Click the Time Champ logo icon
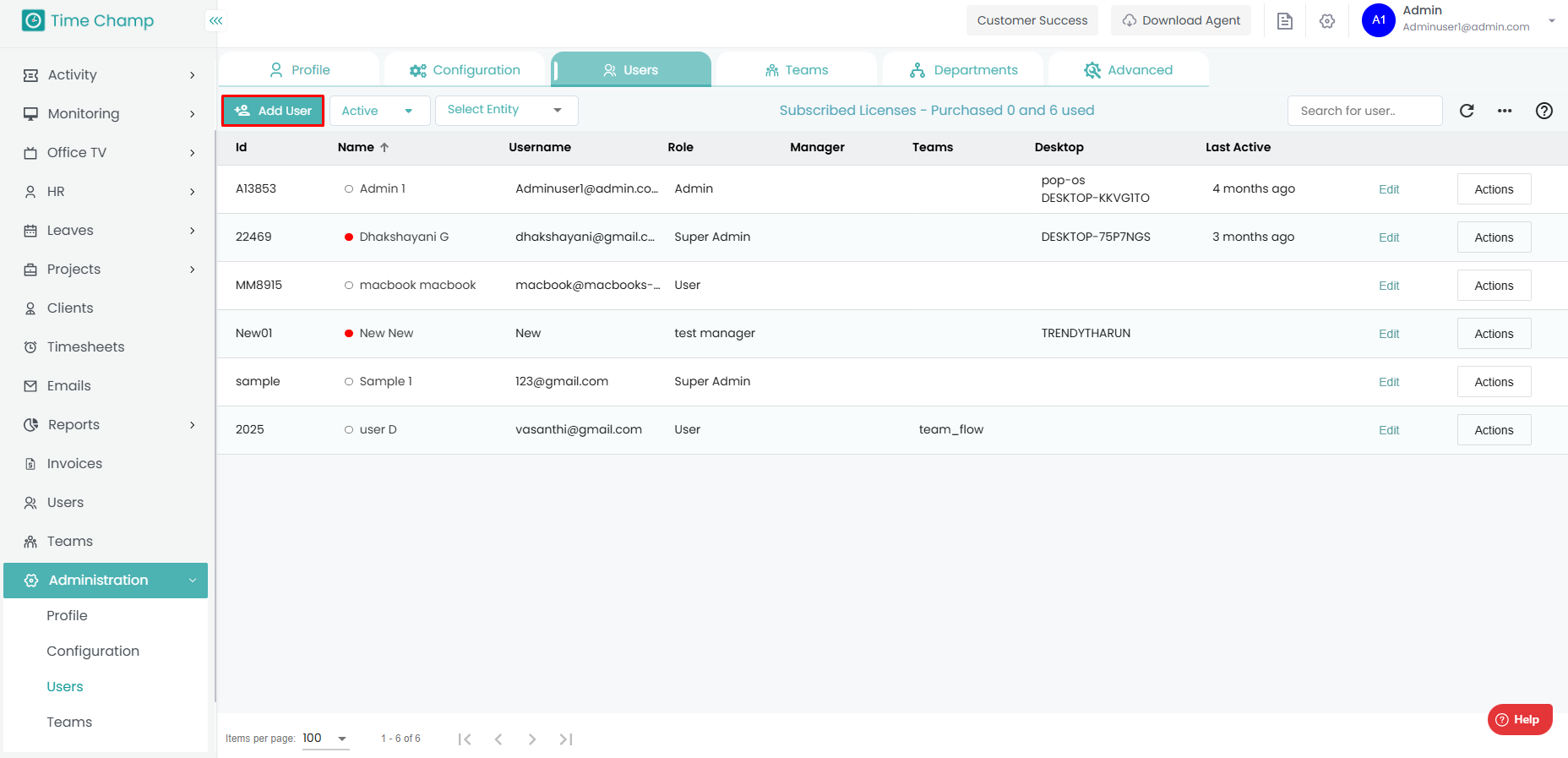Screen dimensions: 1568x758 coord(33,20)
